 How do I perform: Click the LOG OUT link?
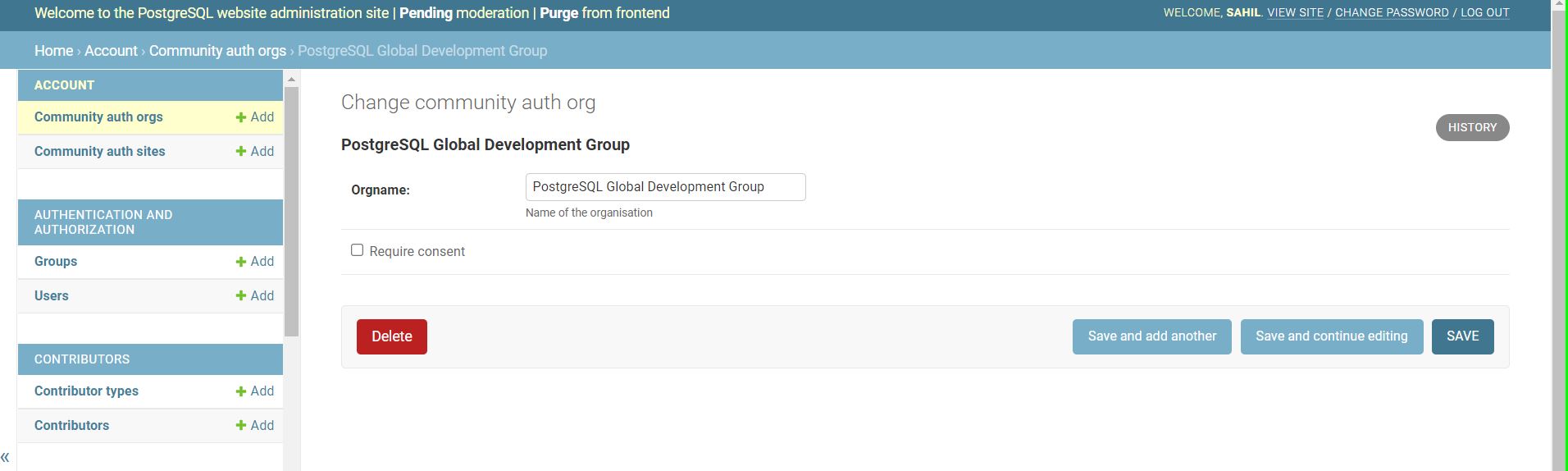point(1484,13)
